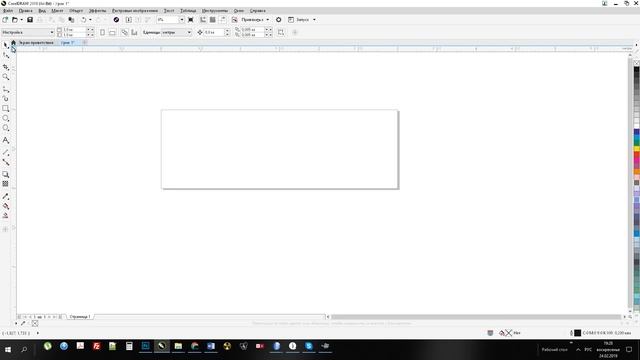Click the no-color X swatch in palette
Image resolution: width=640 pixels, height=360 pixels.
[x=636, y=63]
